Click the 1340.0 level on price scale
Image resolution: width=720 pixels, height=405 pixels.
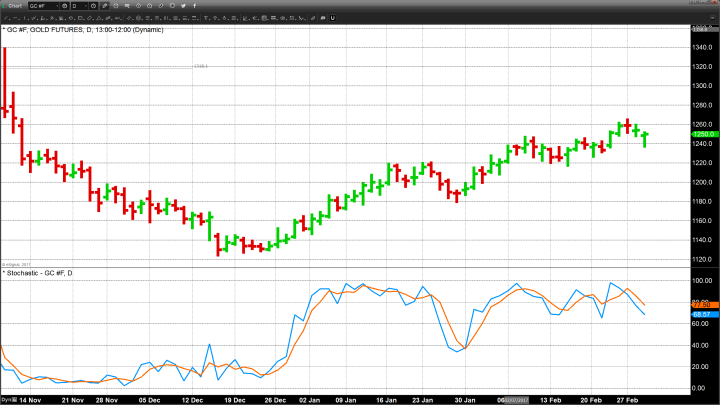tap(701, 47)
